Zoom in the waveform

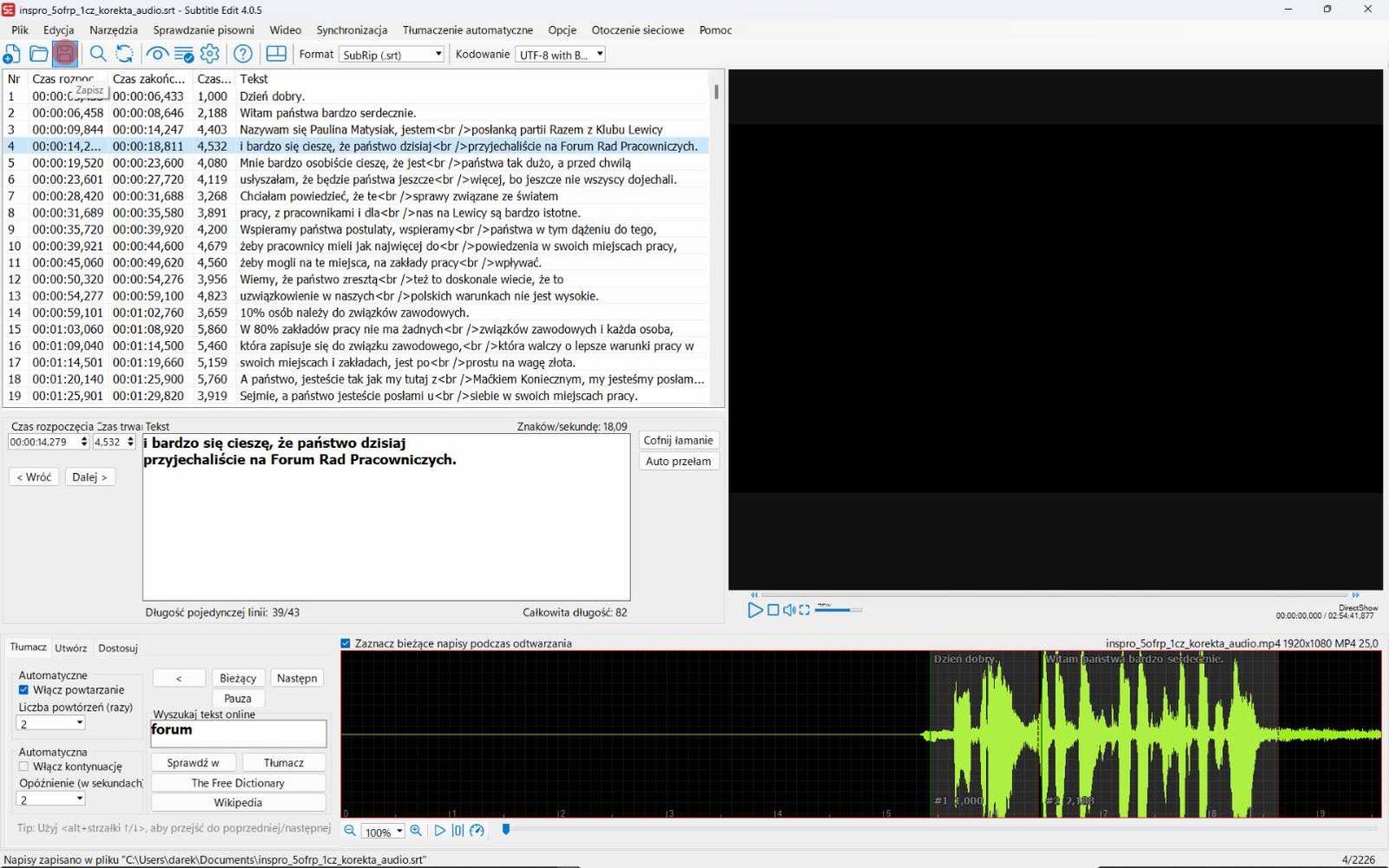point(416,831)
